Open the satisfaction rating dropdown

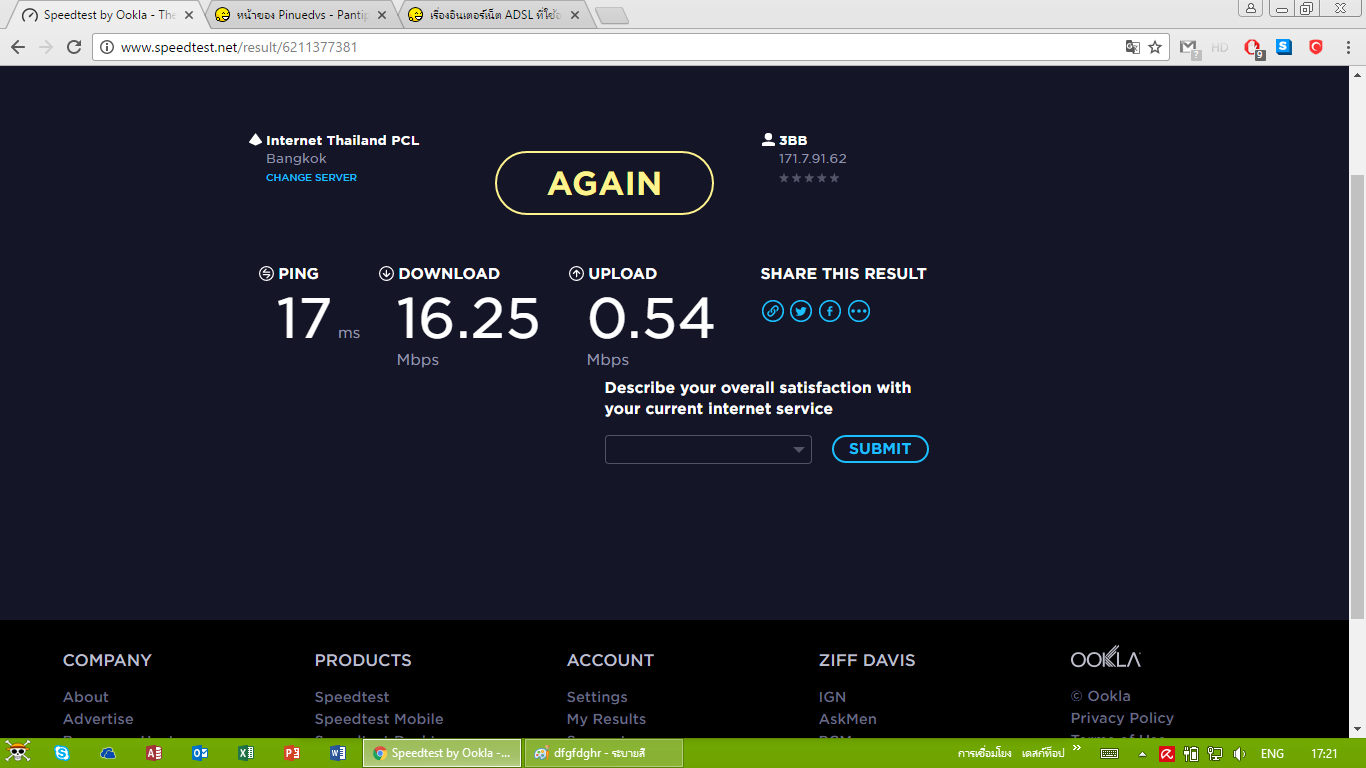click(x=708, y=449)
